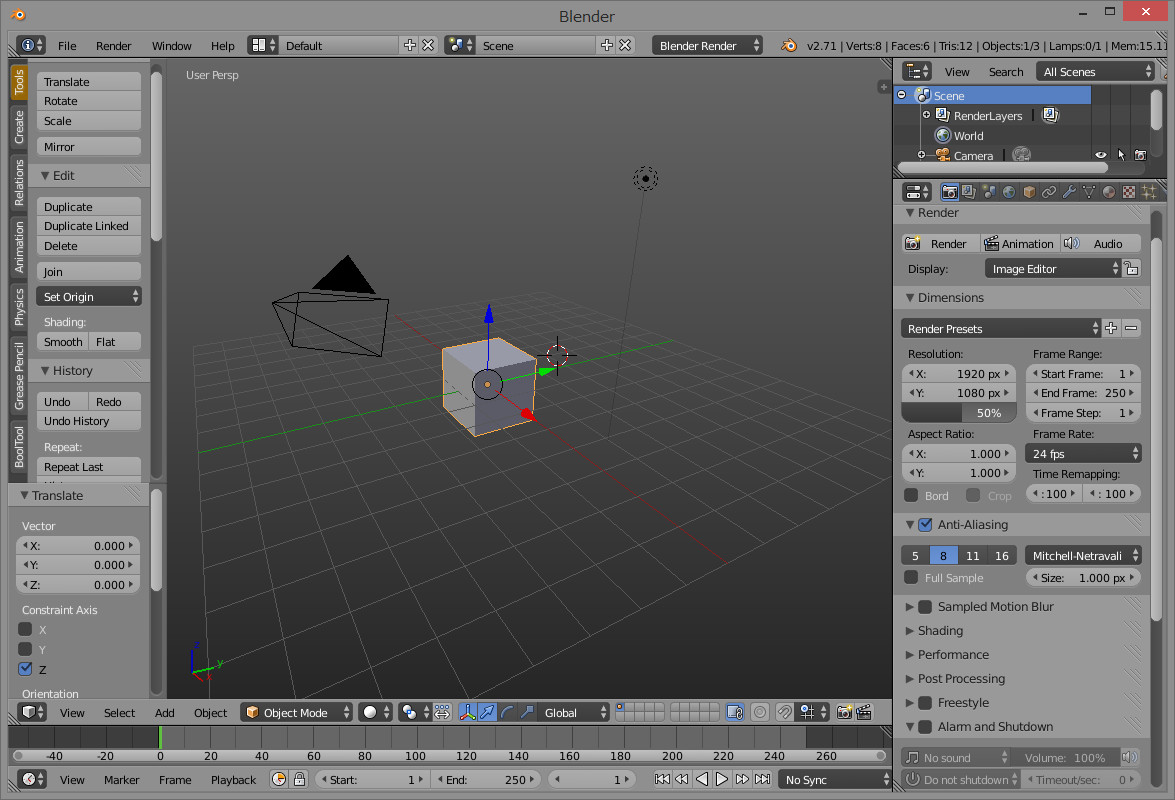Screen dimensions: 1175x800
Task: Select the scale manipulator icon
Action: [x=528, y=712]
